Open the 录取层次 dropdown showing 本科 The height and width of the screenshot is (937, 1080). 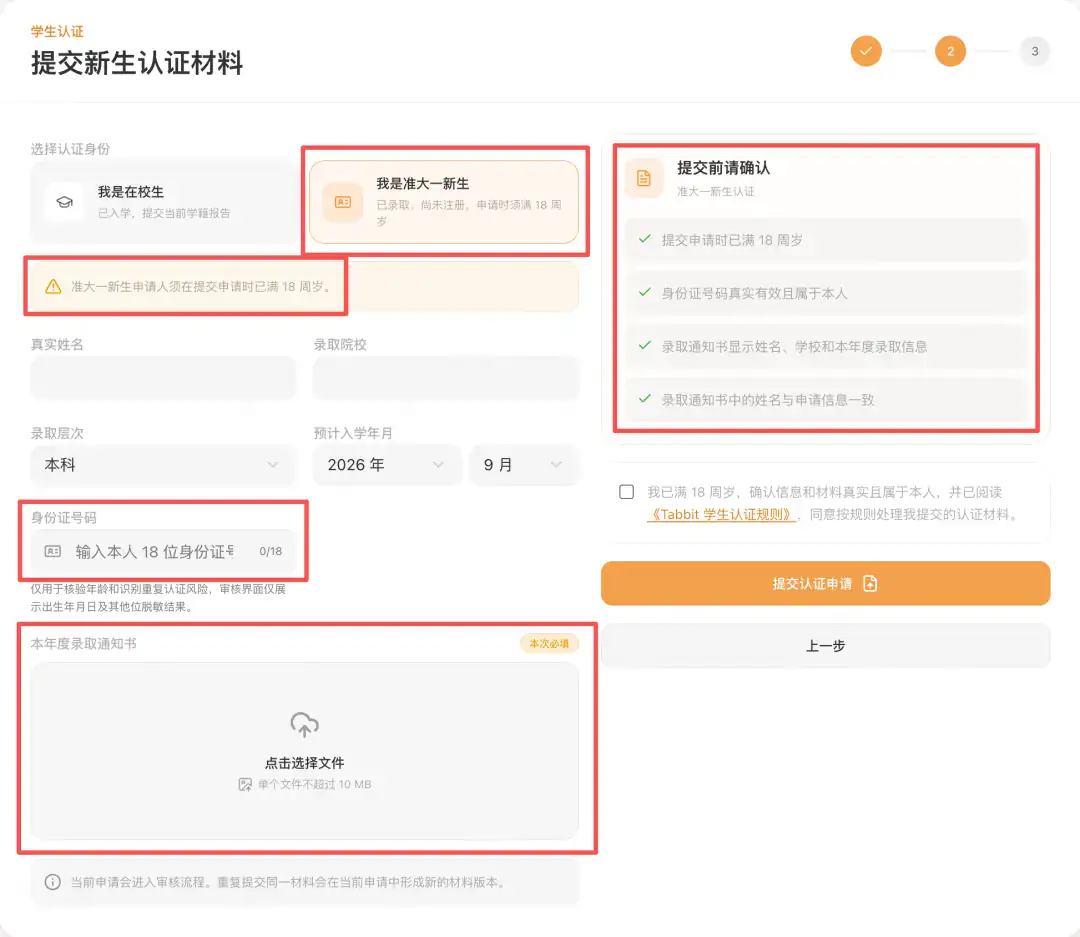point(164,465)
